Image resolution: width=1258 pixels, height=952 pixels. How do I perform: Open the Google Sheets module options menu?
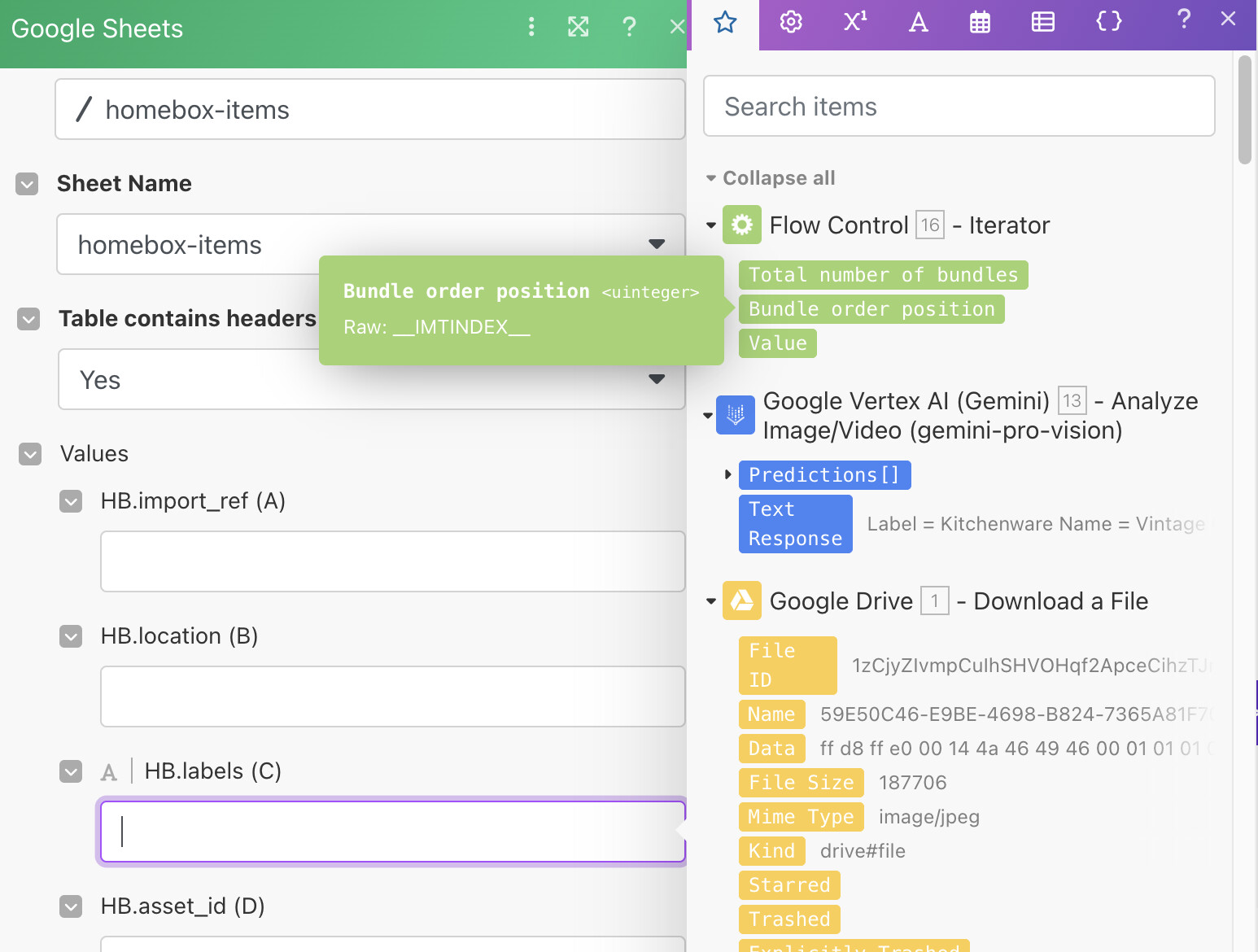[531, 27]
